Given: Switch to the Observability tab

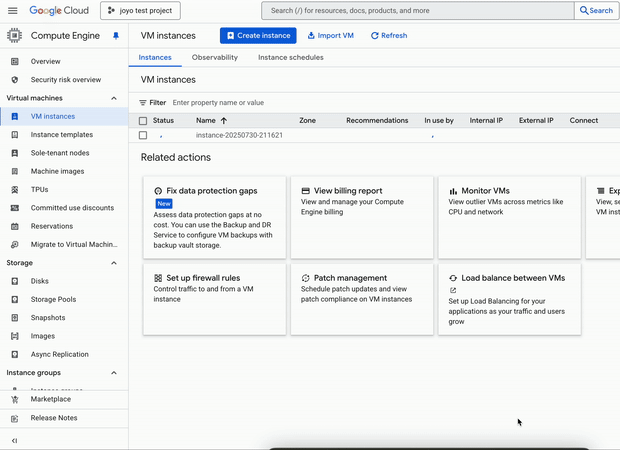Looking at the screenshot, I should [214, 58].
